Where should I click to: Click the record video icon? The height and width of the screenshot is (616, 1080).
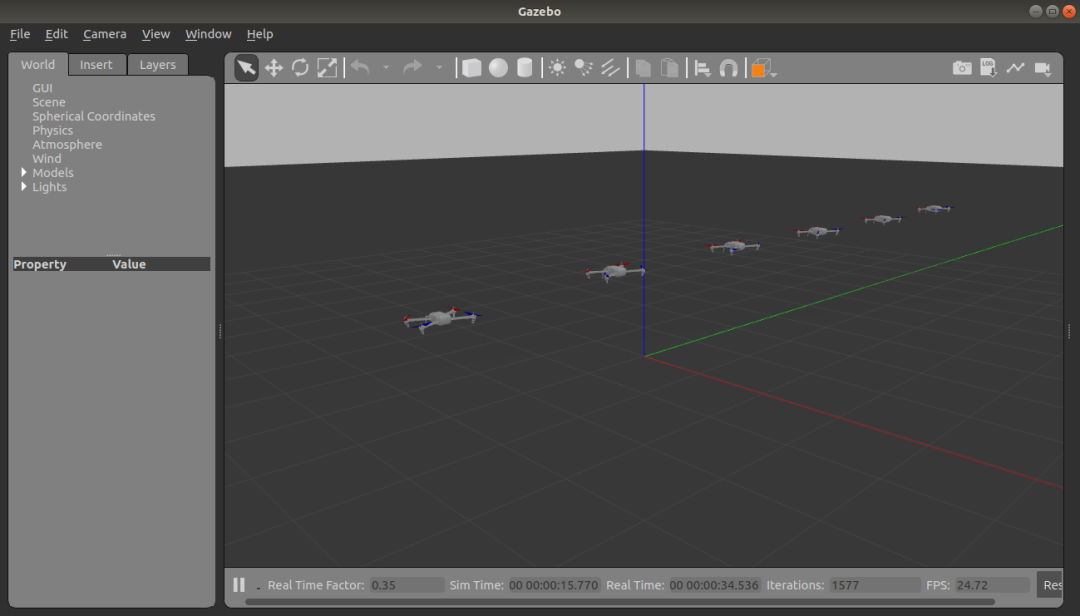[1043, 68]
